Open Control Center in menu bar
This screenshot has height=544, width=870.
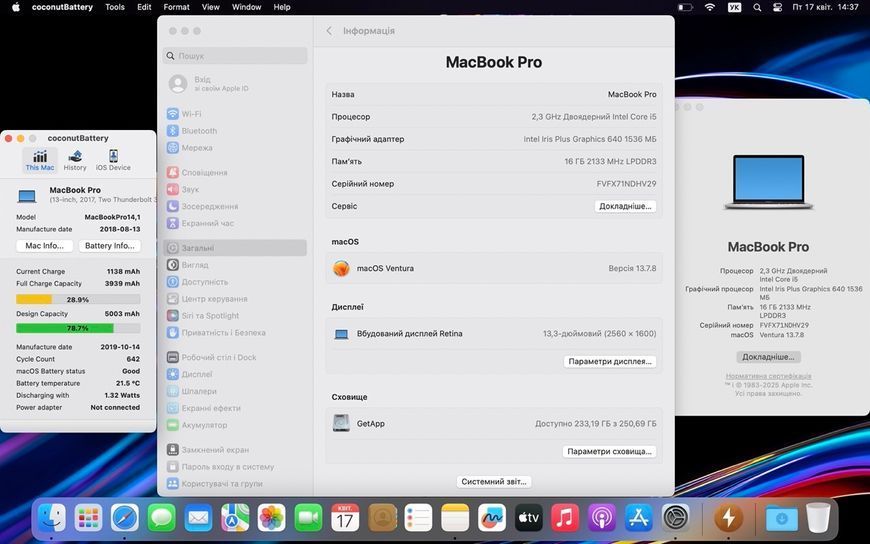pos(777,7)
